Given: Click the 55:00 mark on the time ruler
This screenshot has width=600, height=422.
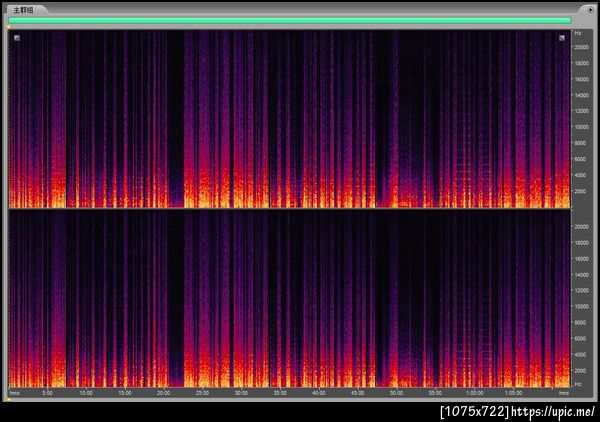Looking at the screenshot, I should (x=435, y=393).
